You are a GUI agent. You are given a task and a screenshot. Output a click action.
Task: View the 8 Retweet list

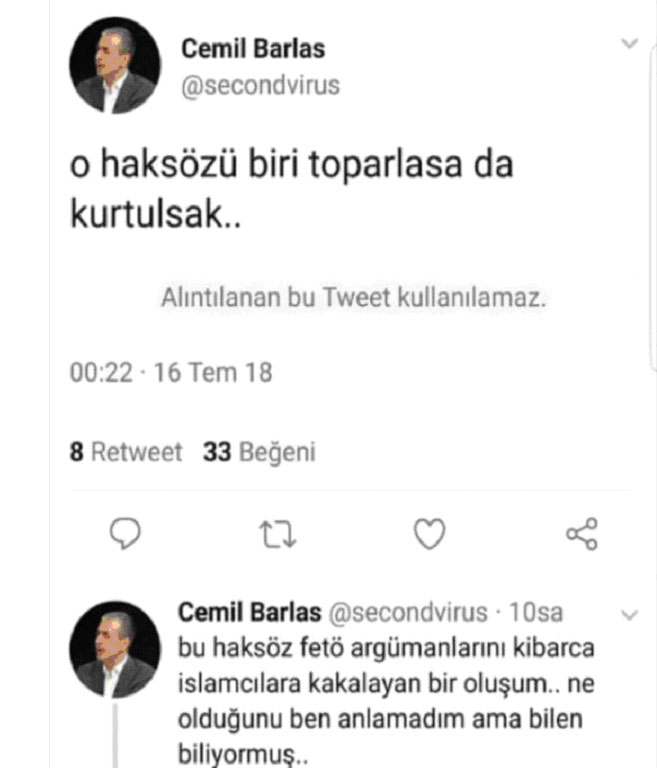(x=126, y=453)
